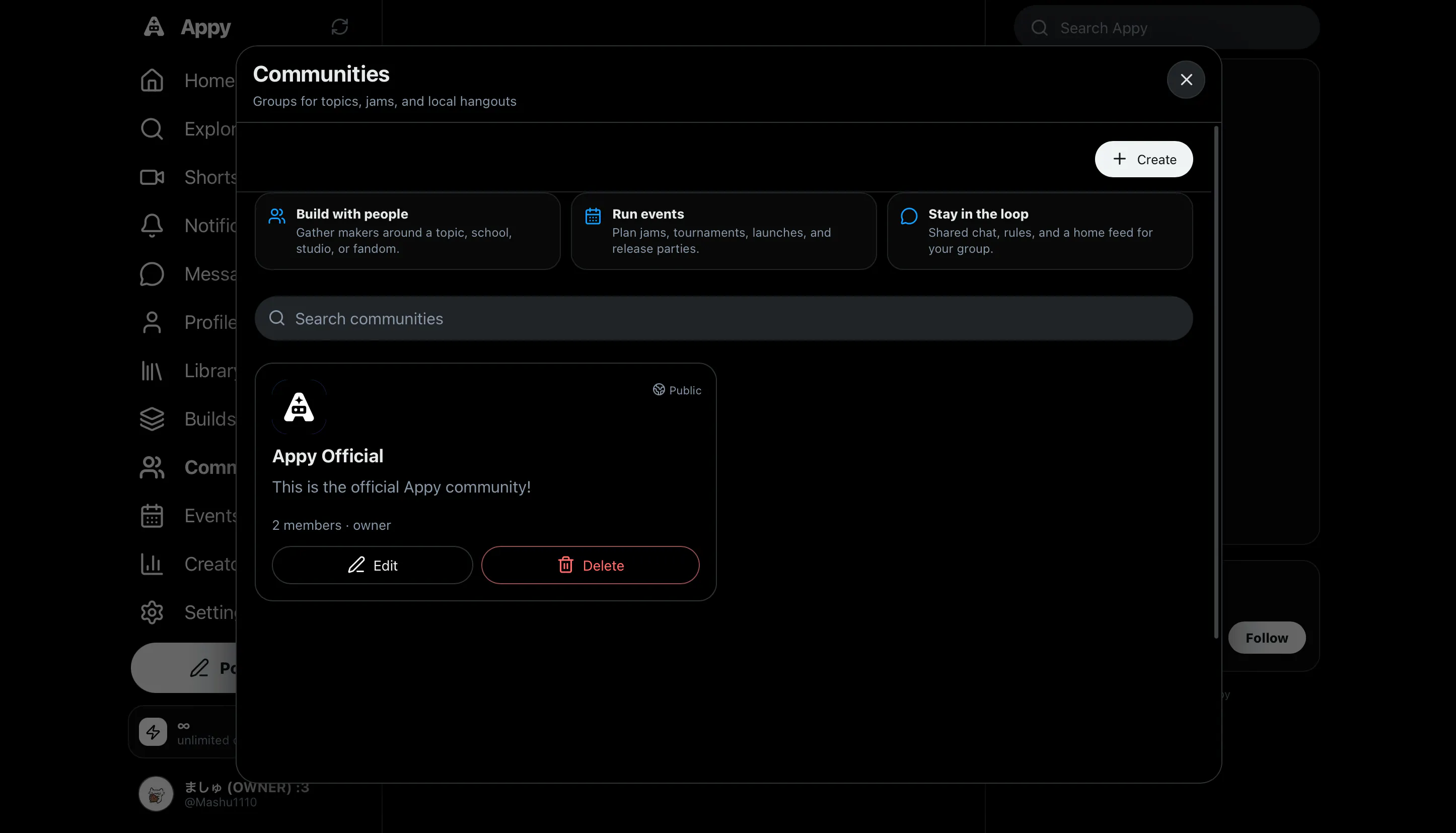
Task: Open Creator chart icon in sidebar
Action: coord(152,564)
